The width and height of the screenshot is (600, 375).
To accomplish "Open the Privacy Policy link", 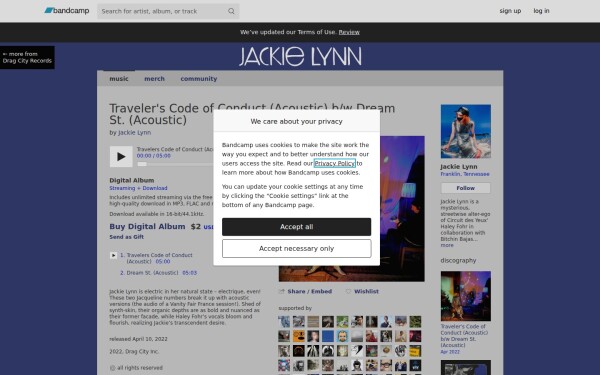I will click(x=334, y=163).
